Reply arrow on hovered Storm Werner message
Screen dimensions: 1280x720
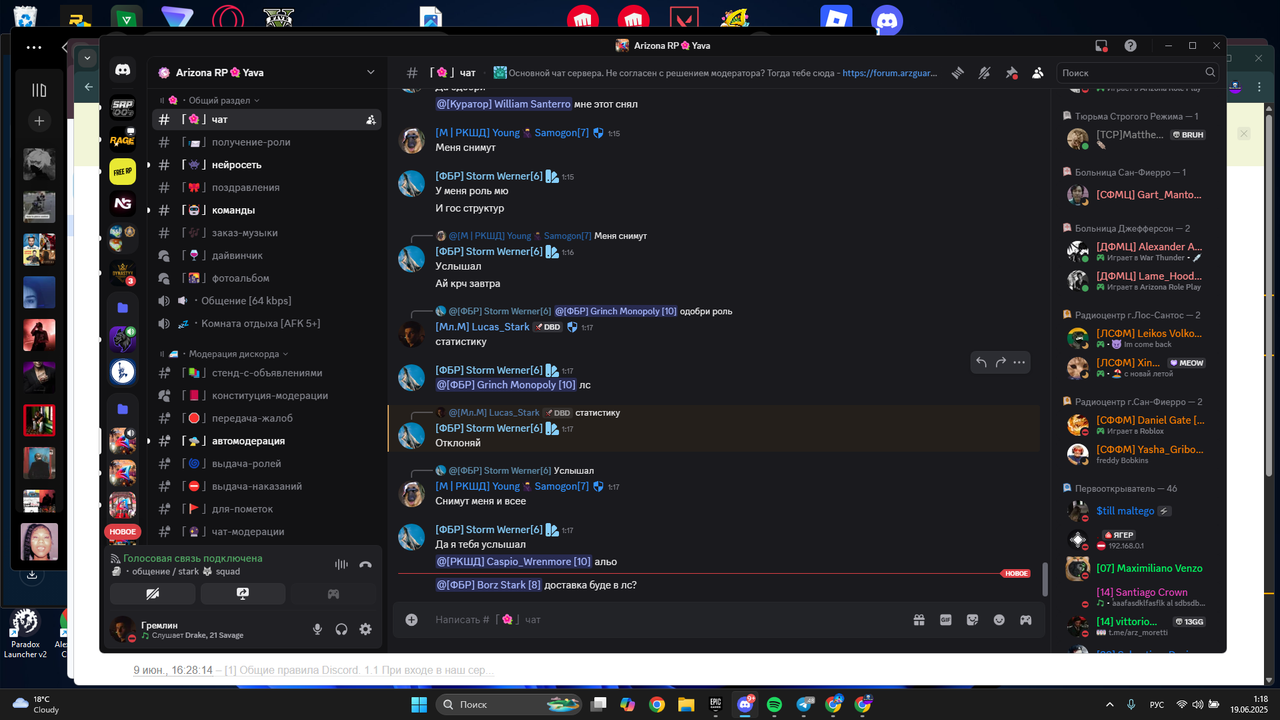pyautogui.click(x=981, y=362)
